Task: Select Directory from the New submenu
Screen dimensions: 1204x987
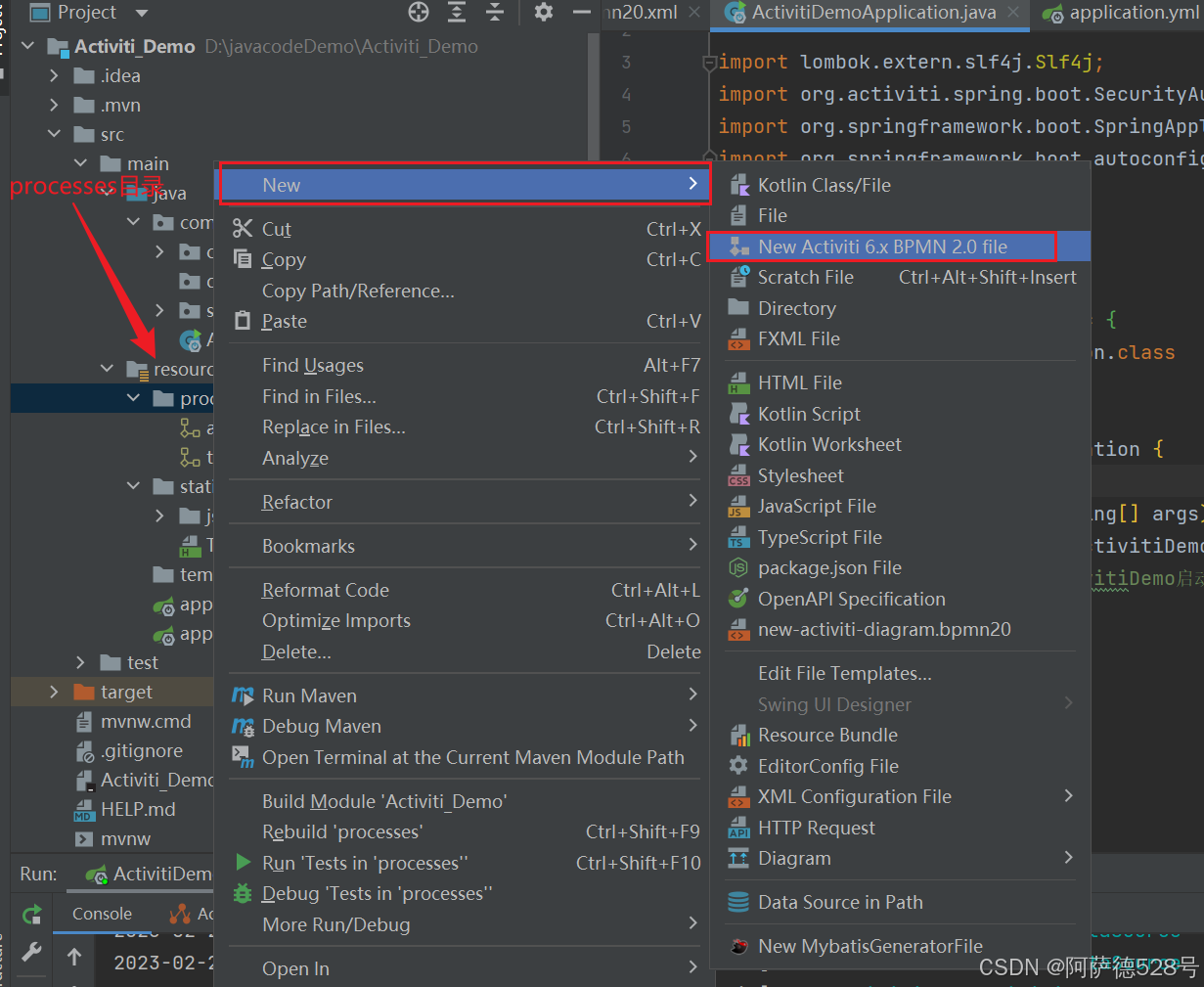Action: pos(798,308)
